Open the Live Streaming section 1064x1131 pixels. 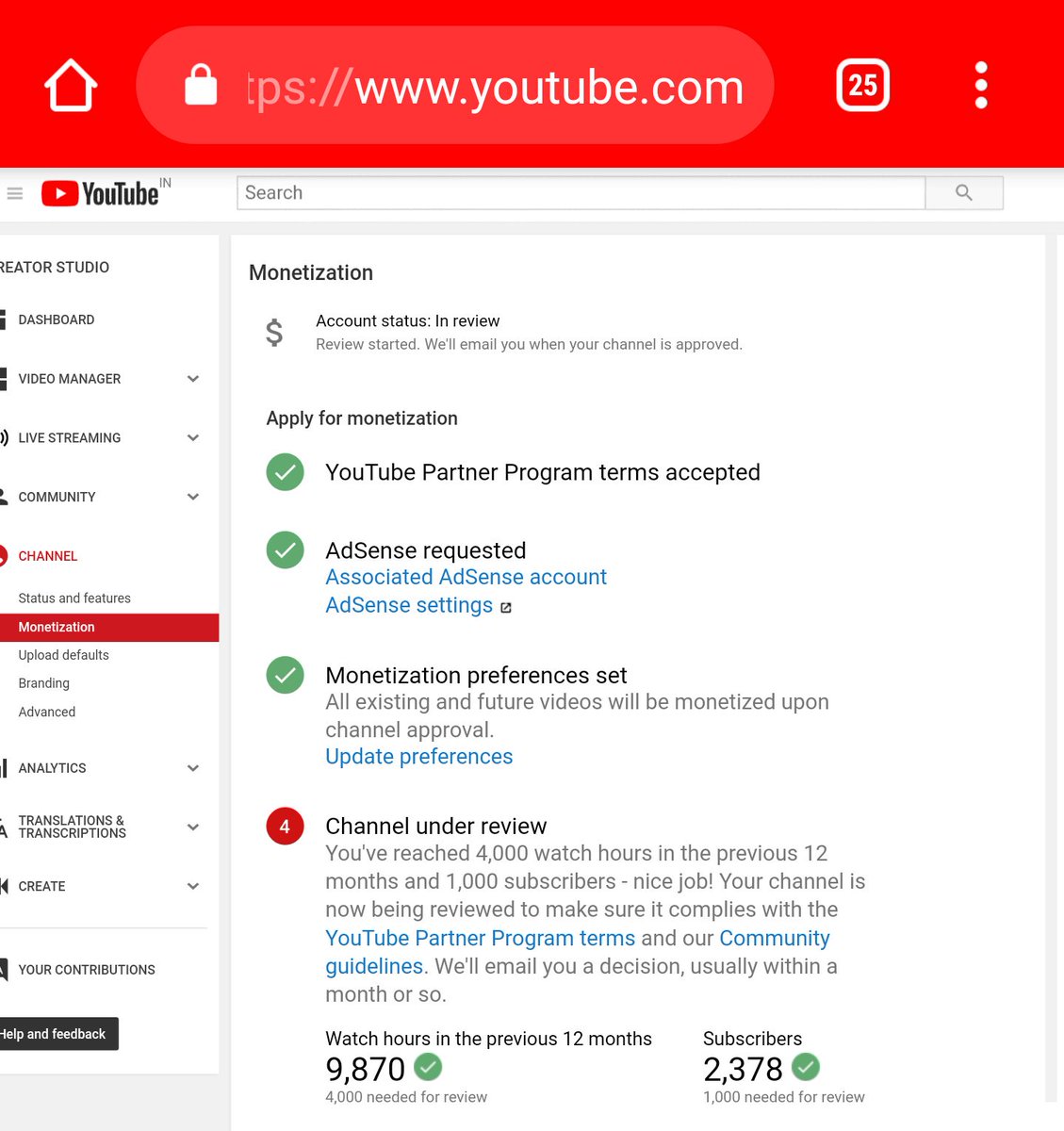pos(70,438)
